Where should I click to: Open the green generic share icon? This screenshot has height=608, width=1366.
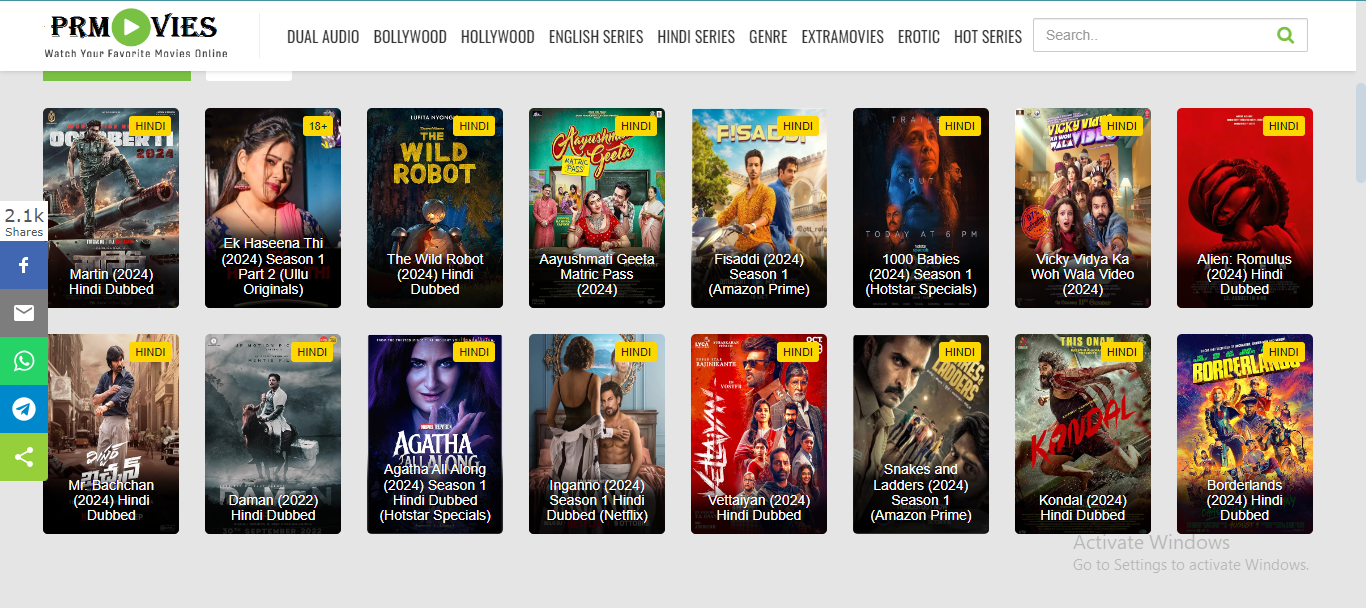pyautogui.click(x=24, y=457)
